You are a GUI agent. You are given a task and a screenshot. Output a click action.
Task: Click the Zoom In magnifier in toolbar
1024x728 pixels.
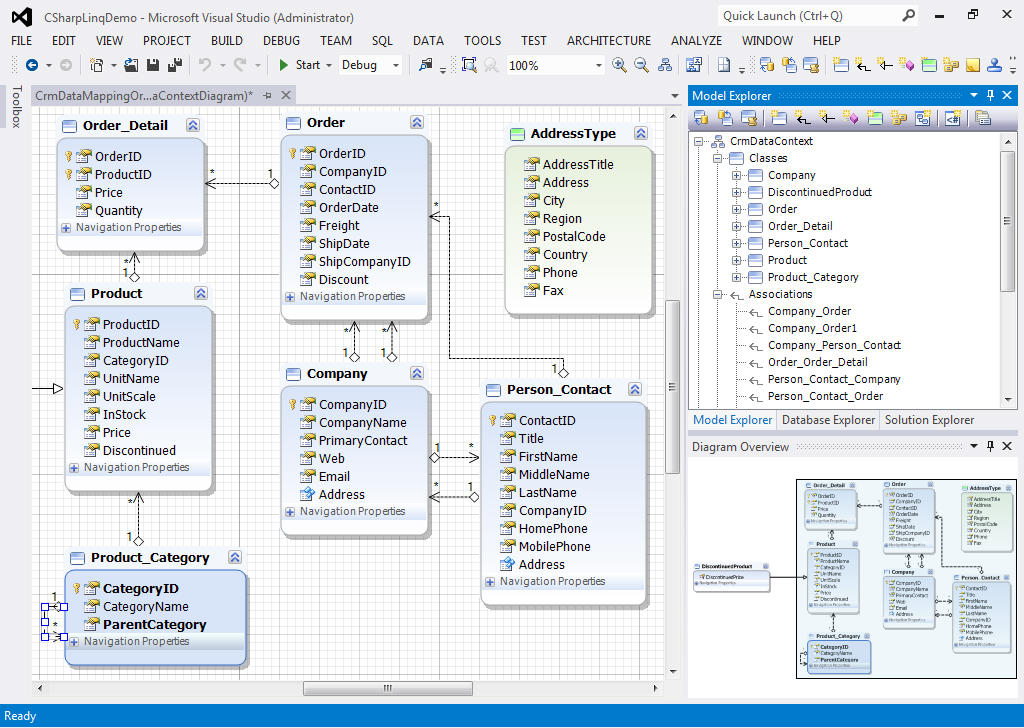click(619, 65)
